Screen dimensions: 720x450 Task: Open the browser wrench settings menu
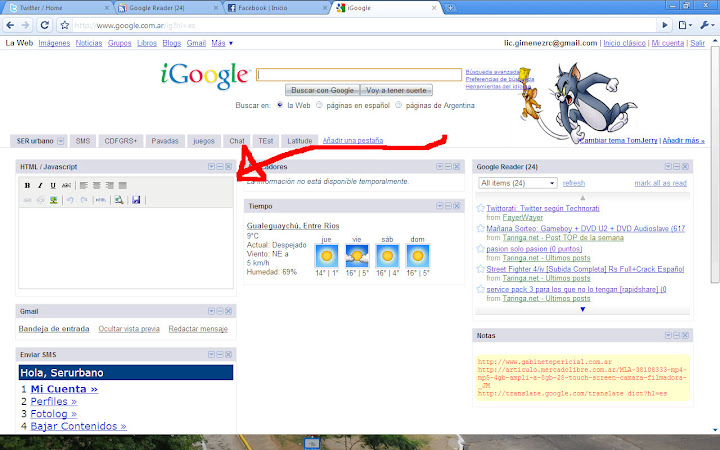pyautogui.click(x=707, y=25)
